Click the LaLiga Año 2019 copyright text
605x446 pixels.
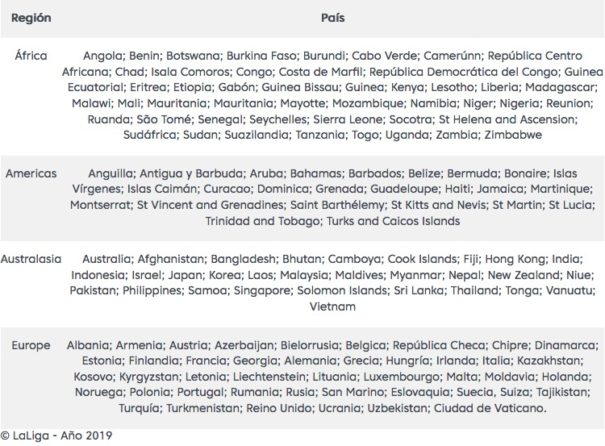(x=56, y=436)
